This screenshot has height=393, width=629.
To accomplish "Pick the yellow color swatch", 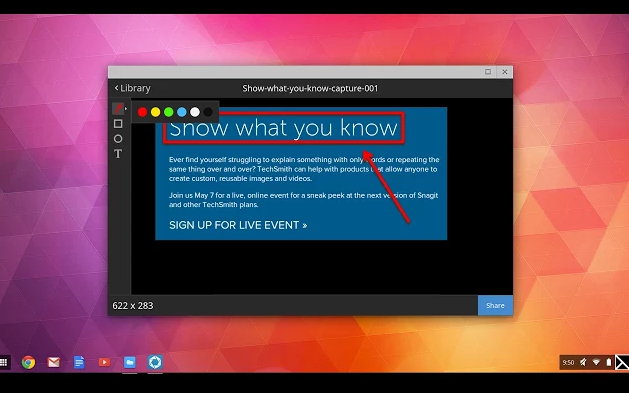I will [x=156, y=112].
